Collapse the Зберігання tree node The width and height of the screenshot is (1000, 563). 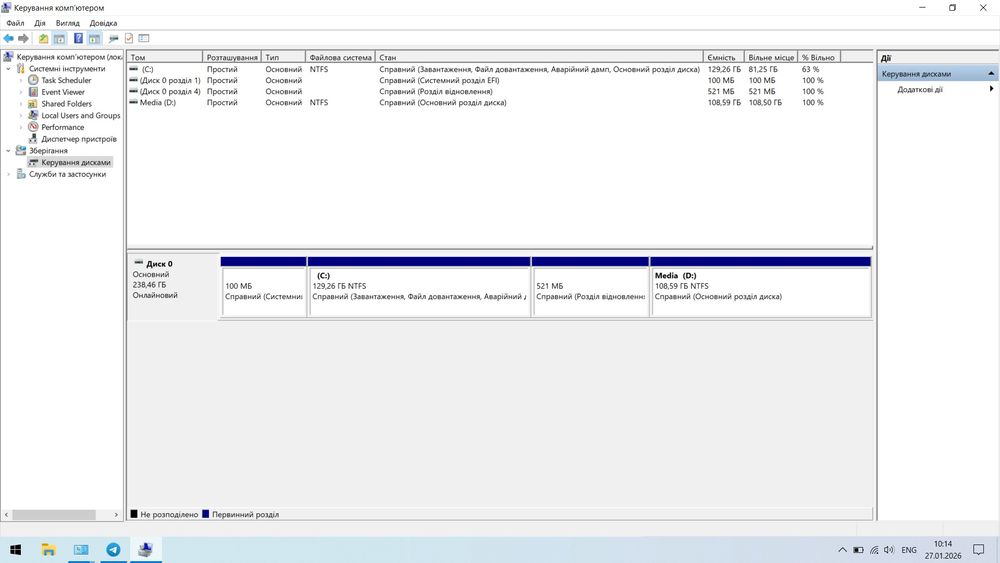[8, 150]
